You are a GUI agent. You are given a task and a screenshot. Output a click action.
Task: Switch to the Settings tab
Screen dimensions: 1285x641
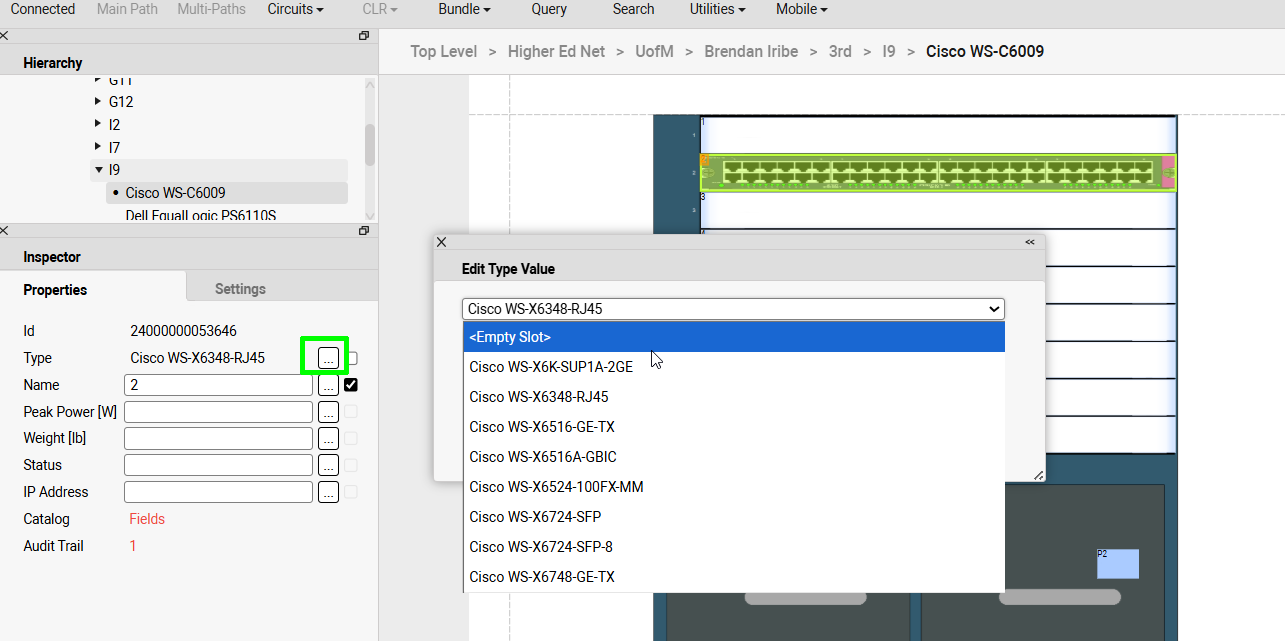[240, 289]
